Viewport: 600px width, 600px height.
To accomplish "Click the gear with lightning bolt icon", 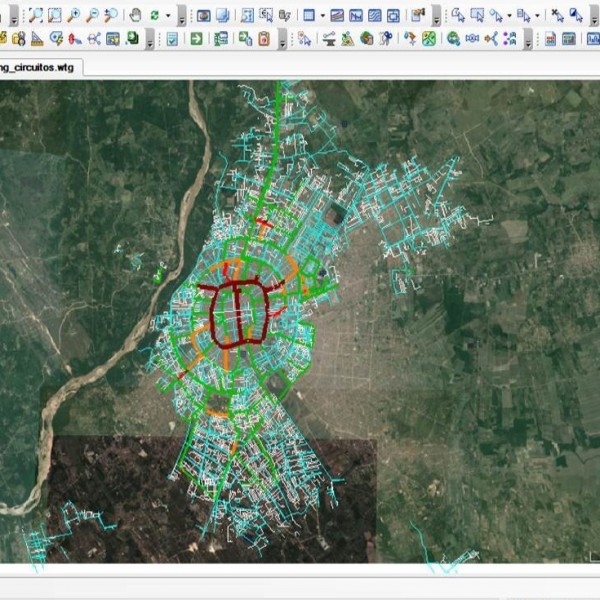I will click(x=56, y=39).
